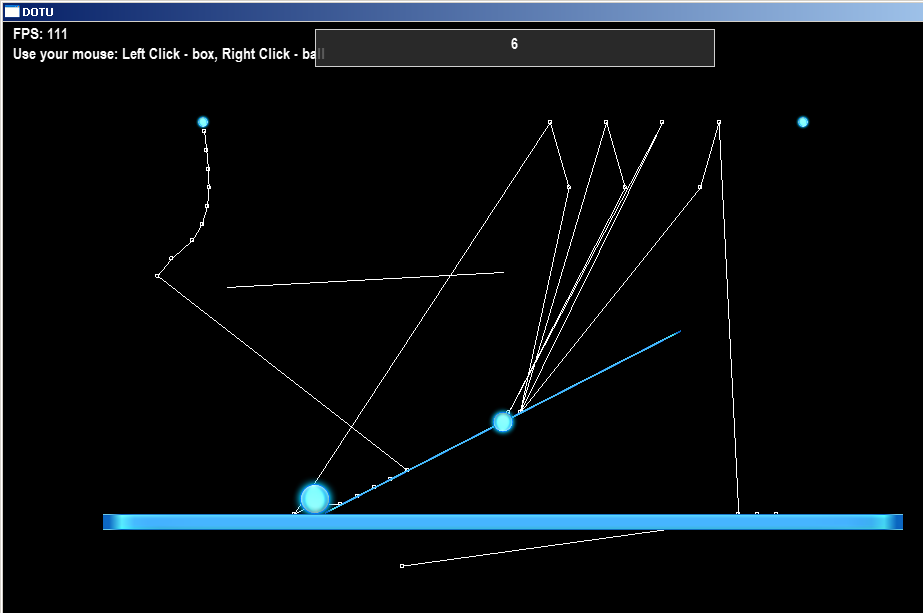Click the long horizontal white line in the middle
The width and height of the screenshot is (923, 613).
coord(365,280)
